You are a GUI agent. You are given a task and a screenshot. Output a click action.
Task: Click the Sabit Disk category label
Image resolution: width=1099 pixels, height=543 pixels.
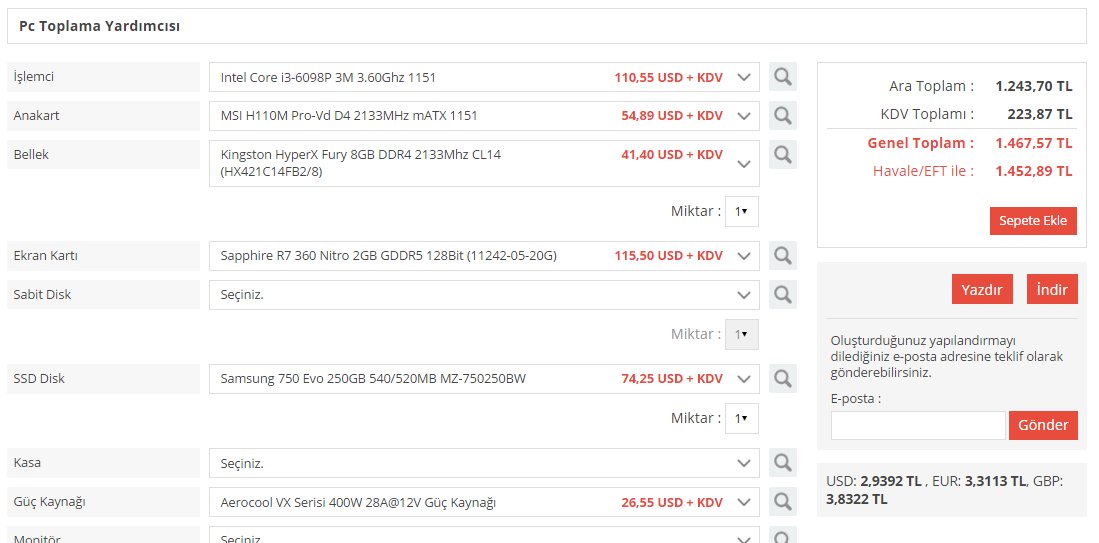pos(104,294)
